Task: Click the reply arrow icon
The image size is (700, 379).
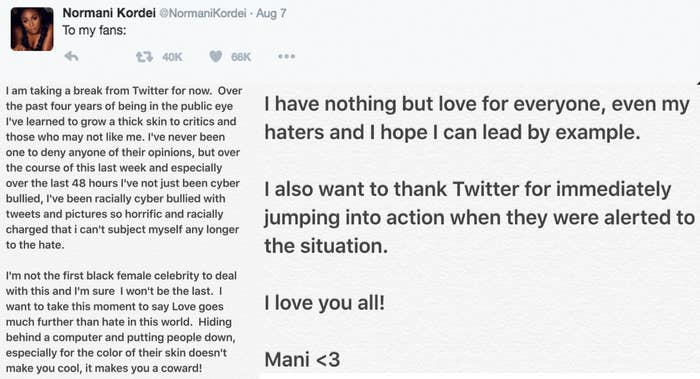Action: (71, 57)
